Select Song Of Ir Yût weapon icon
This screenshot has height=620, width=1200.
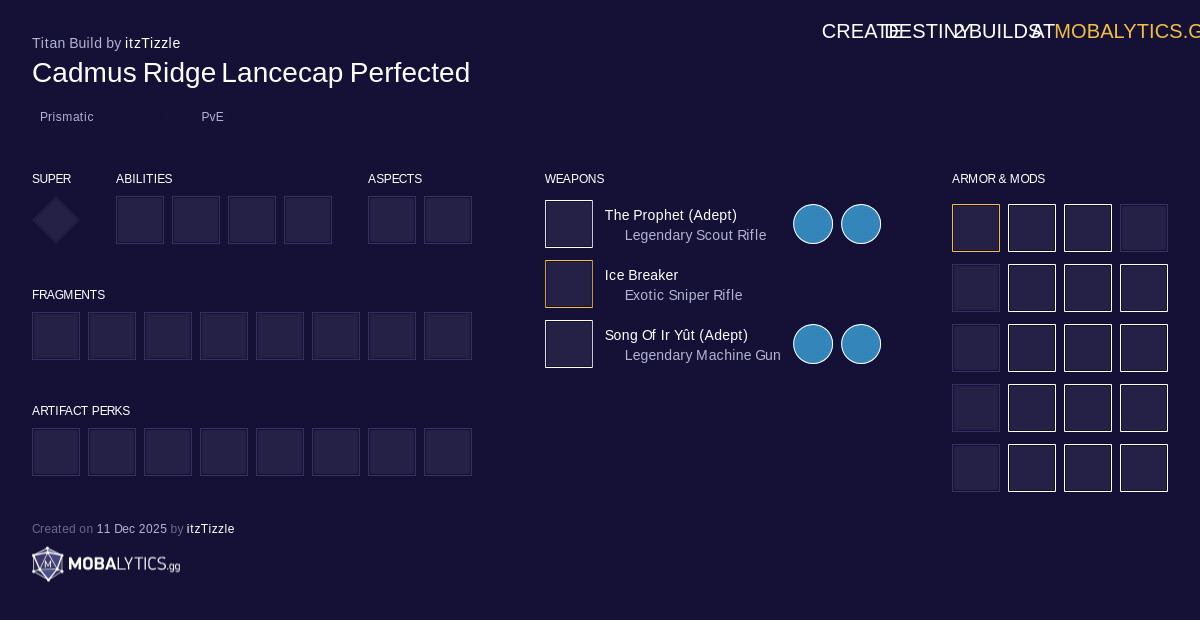pyautogui.click(x=569, y=344)
